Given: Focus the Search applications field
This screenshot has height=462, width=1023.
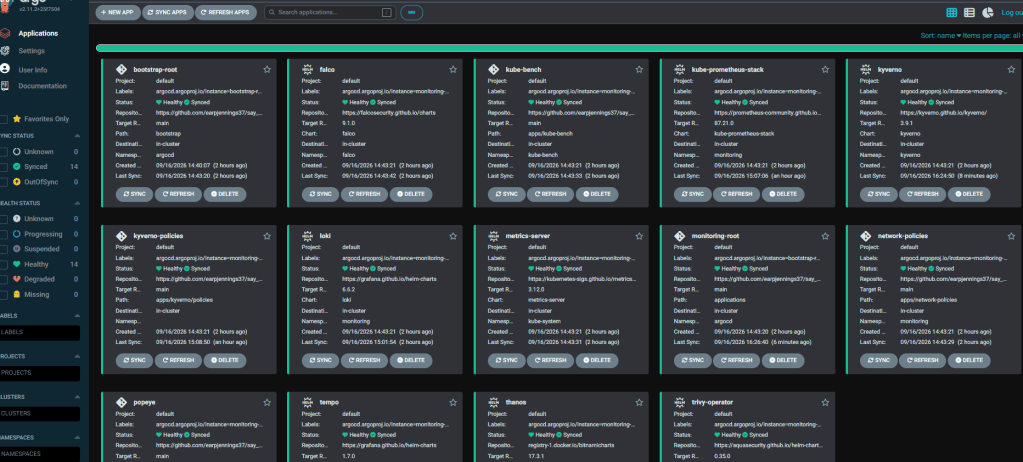Looking at the screenshot, I should click(330, 12).
